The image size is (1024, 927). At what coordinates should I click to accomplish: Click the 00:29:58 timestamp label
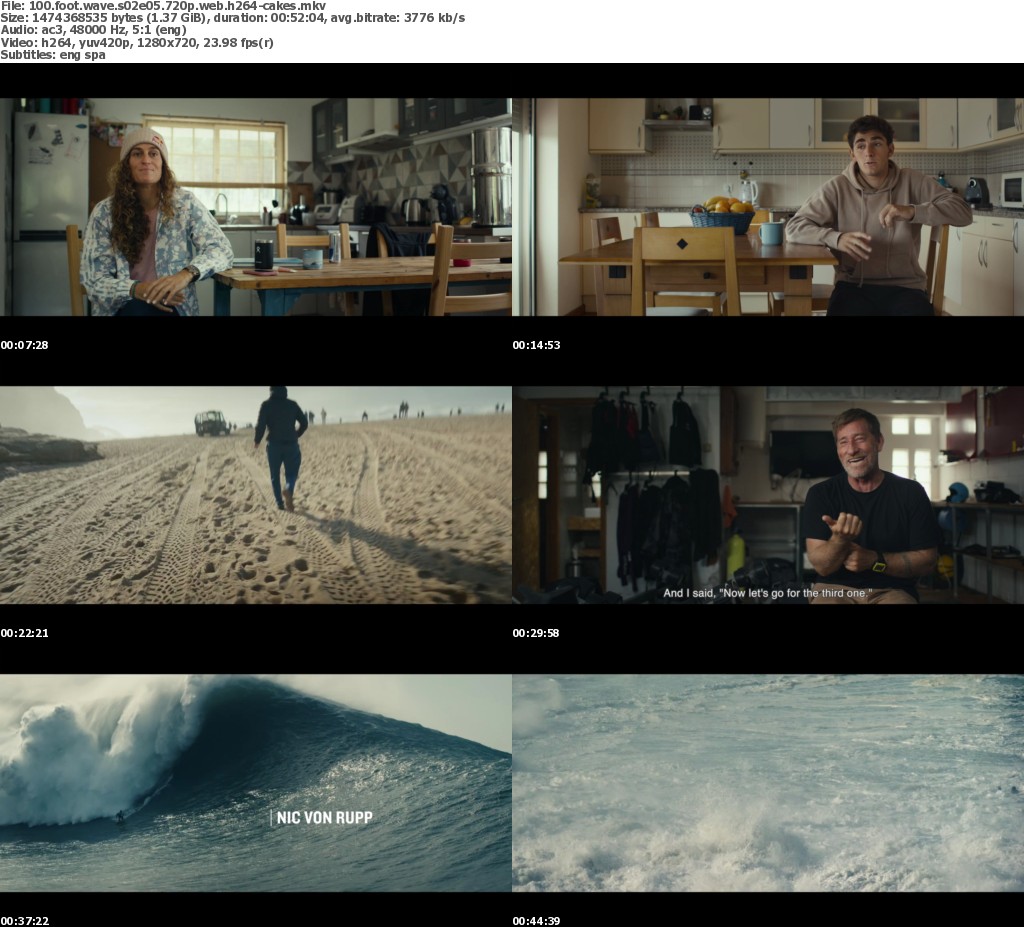pyautogui.click(x=536, y=633)
